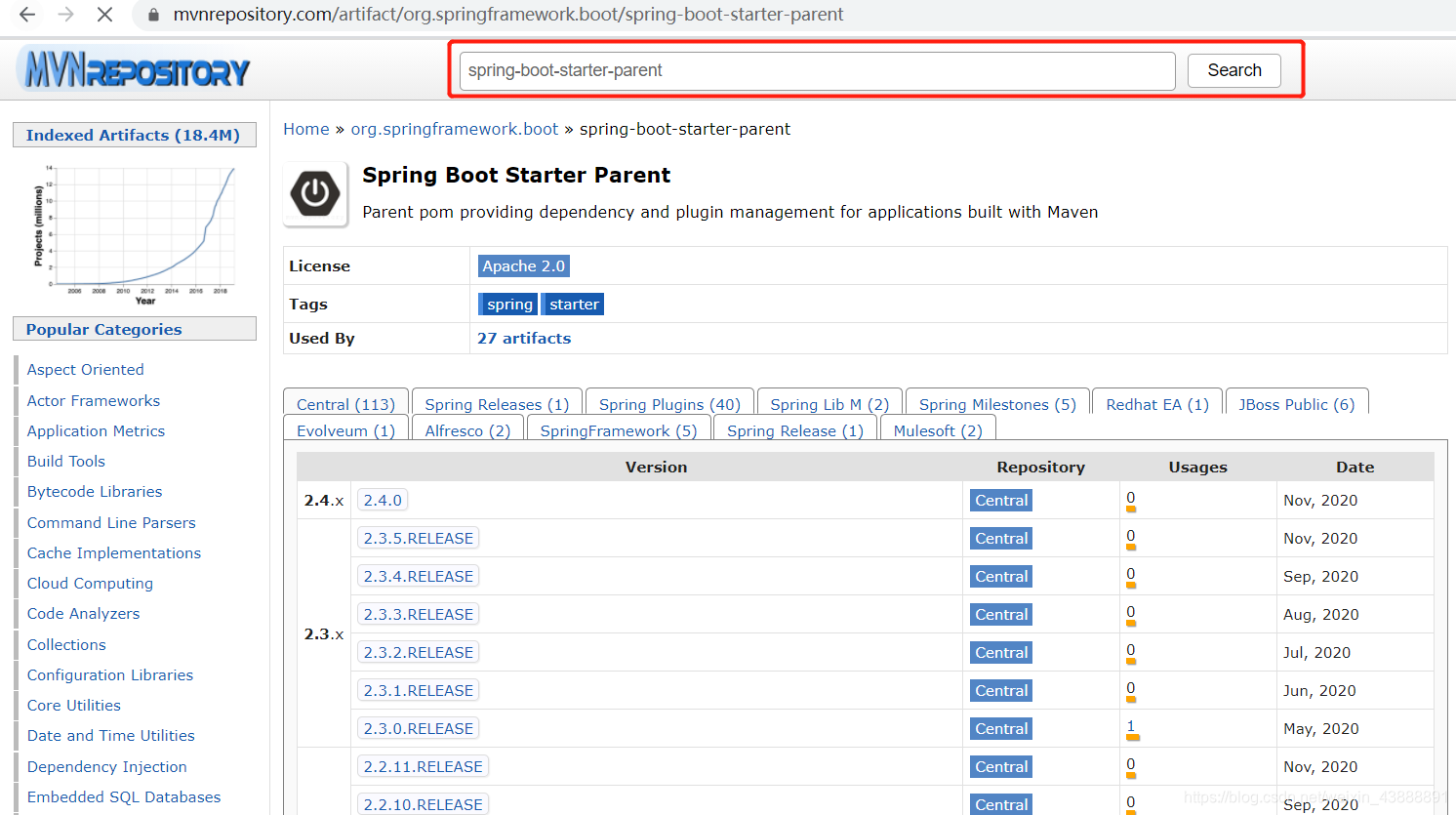Switch to the Spring Release (1) tab
This screenshot has height=815, width=1456.
(x=795, y=428)
